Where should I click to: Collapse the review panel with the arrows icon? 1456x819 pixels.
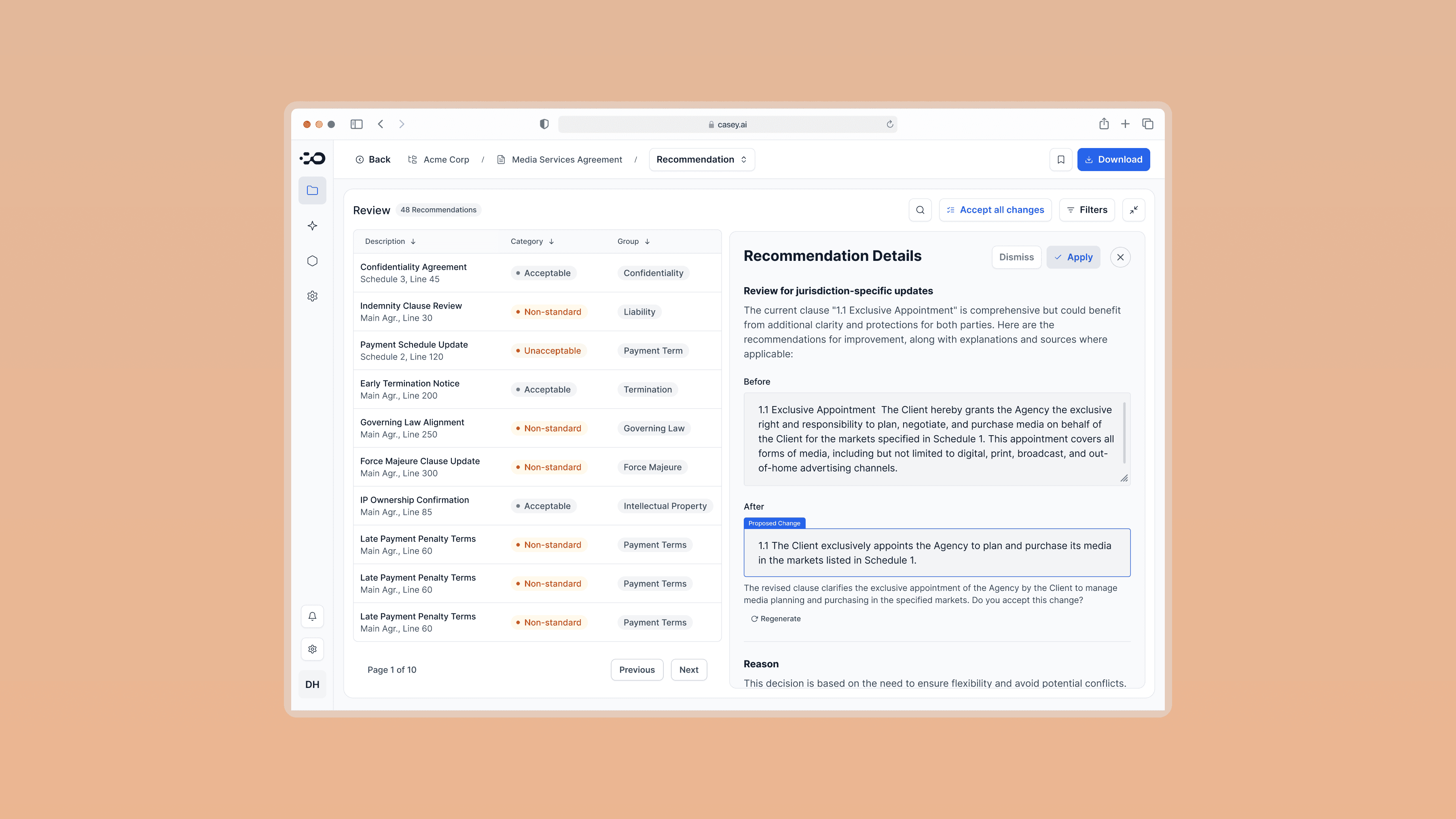pos(1133,210)
